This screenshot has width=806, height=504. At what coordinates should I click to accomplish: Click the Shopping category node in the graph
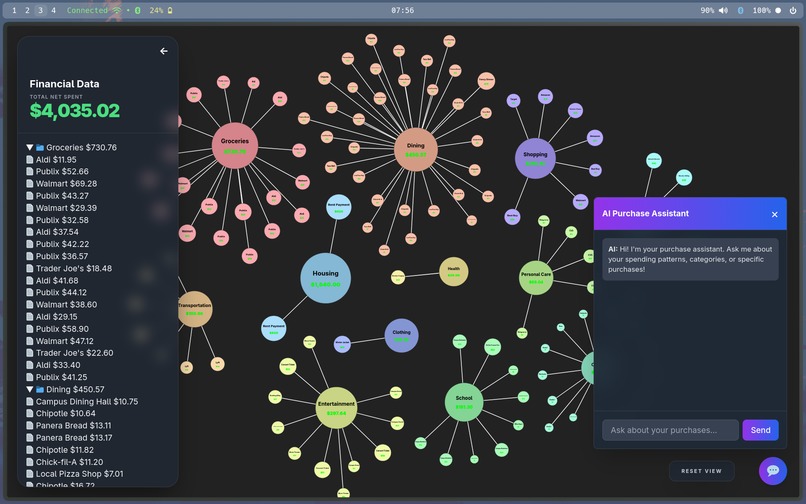(535, 158)
